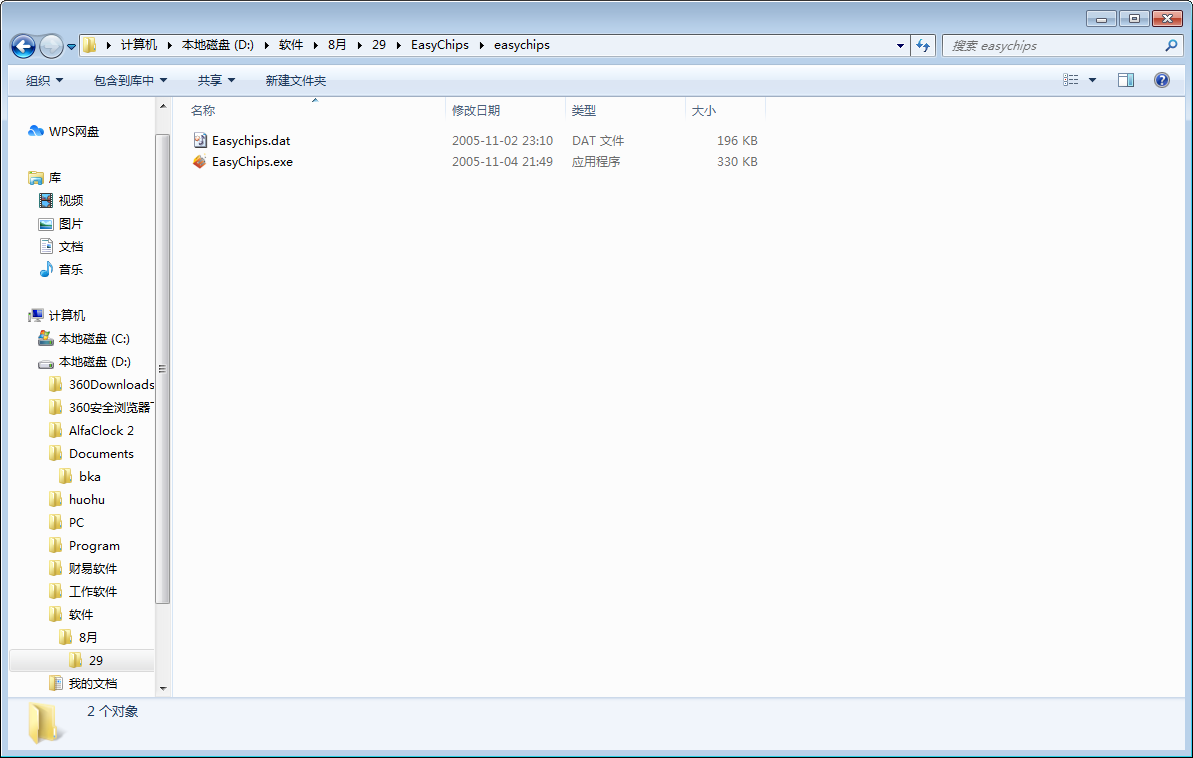Expand the 共享 dropdown menu

coord(216,80)
